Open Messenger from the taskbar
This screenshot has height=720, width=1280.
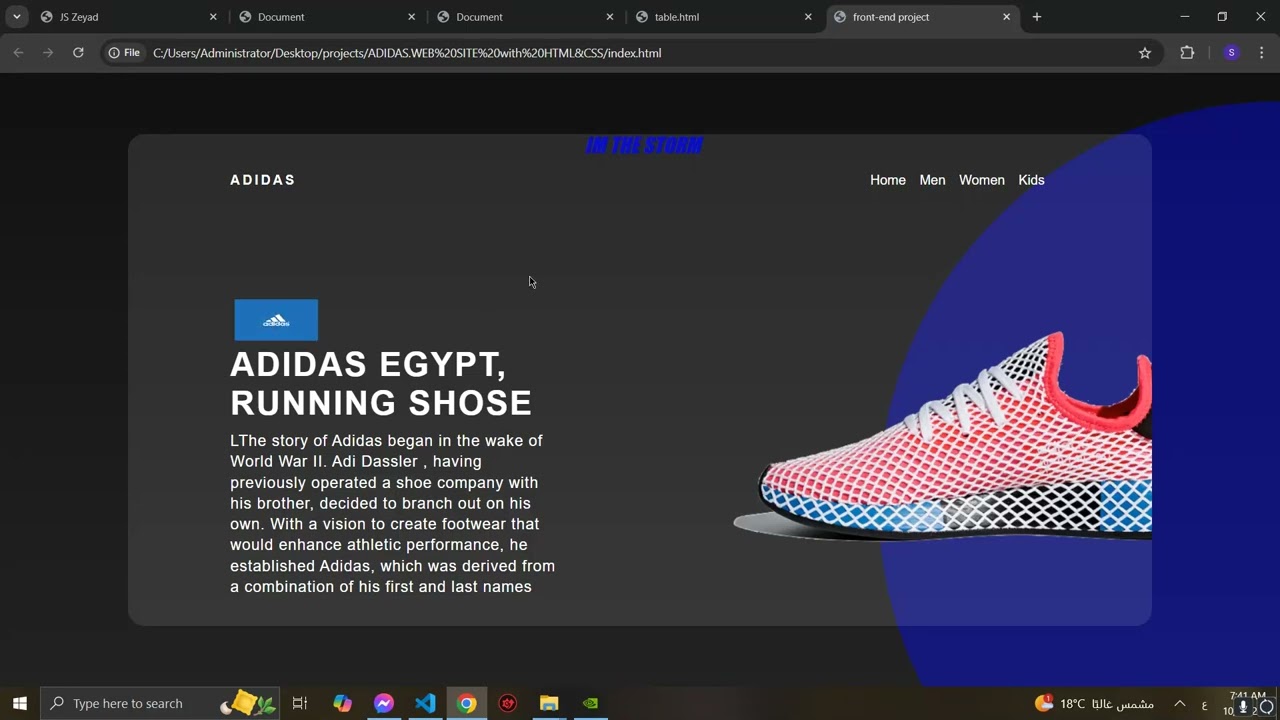coord(384,703)
